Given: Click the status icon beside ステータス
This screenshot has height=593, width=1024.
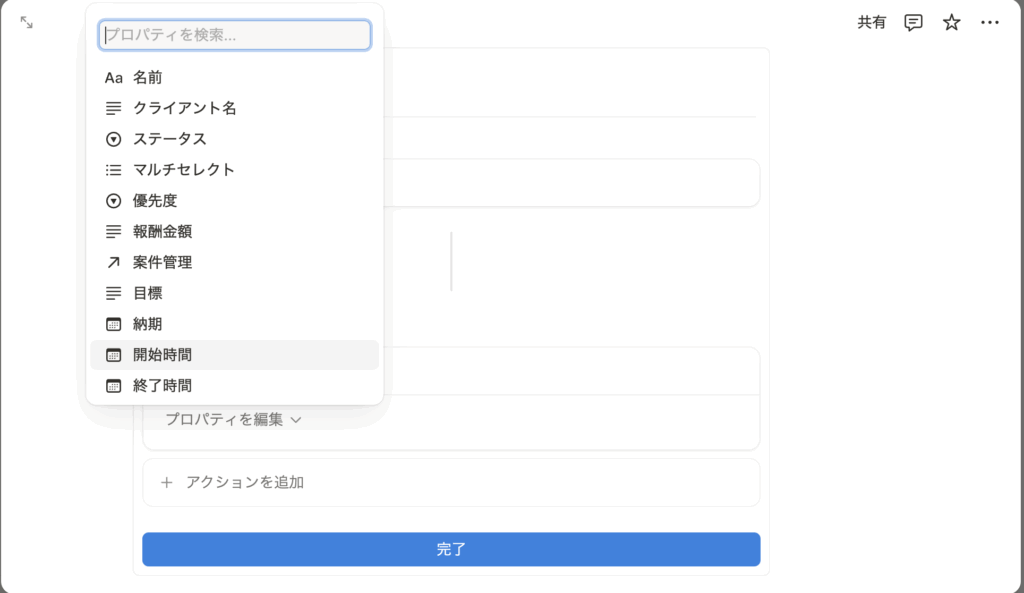Looking at the screenshot, I should coord(113,139).
